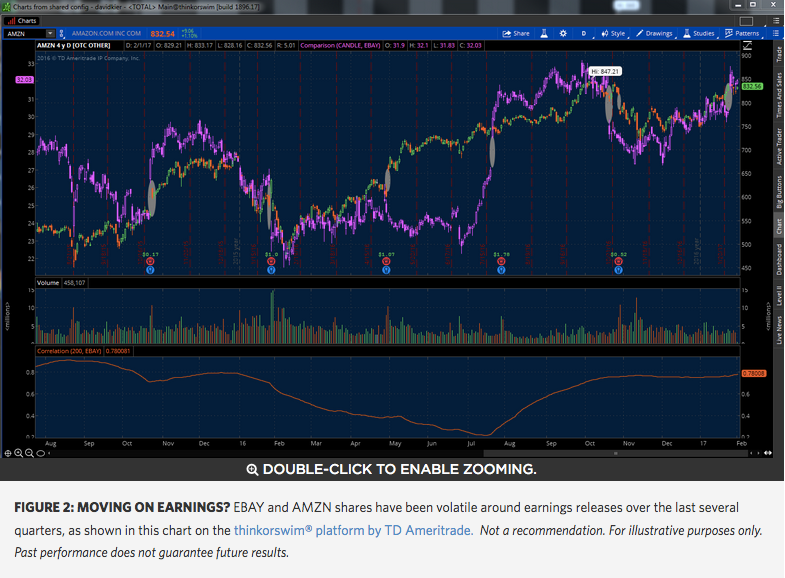Click the scroll right arrow on time axis
Screen dimensions: 785x578
pos(757,453)
